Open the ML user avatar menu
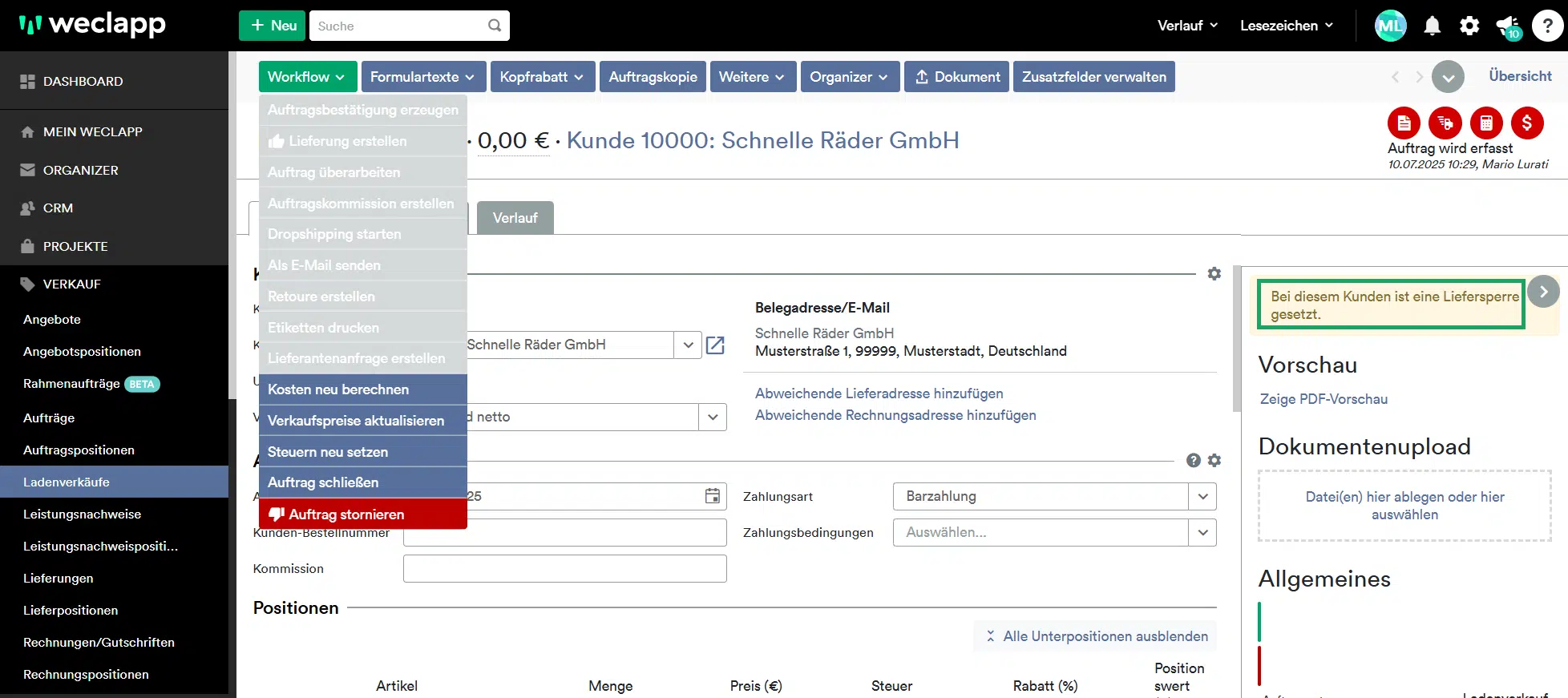Image resolution: width=1568 pixels, height=698 pixels. [x=1390, y=26]
